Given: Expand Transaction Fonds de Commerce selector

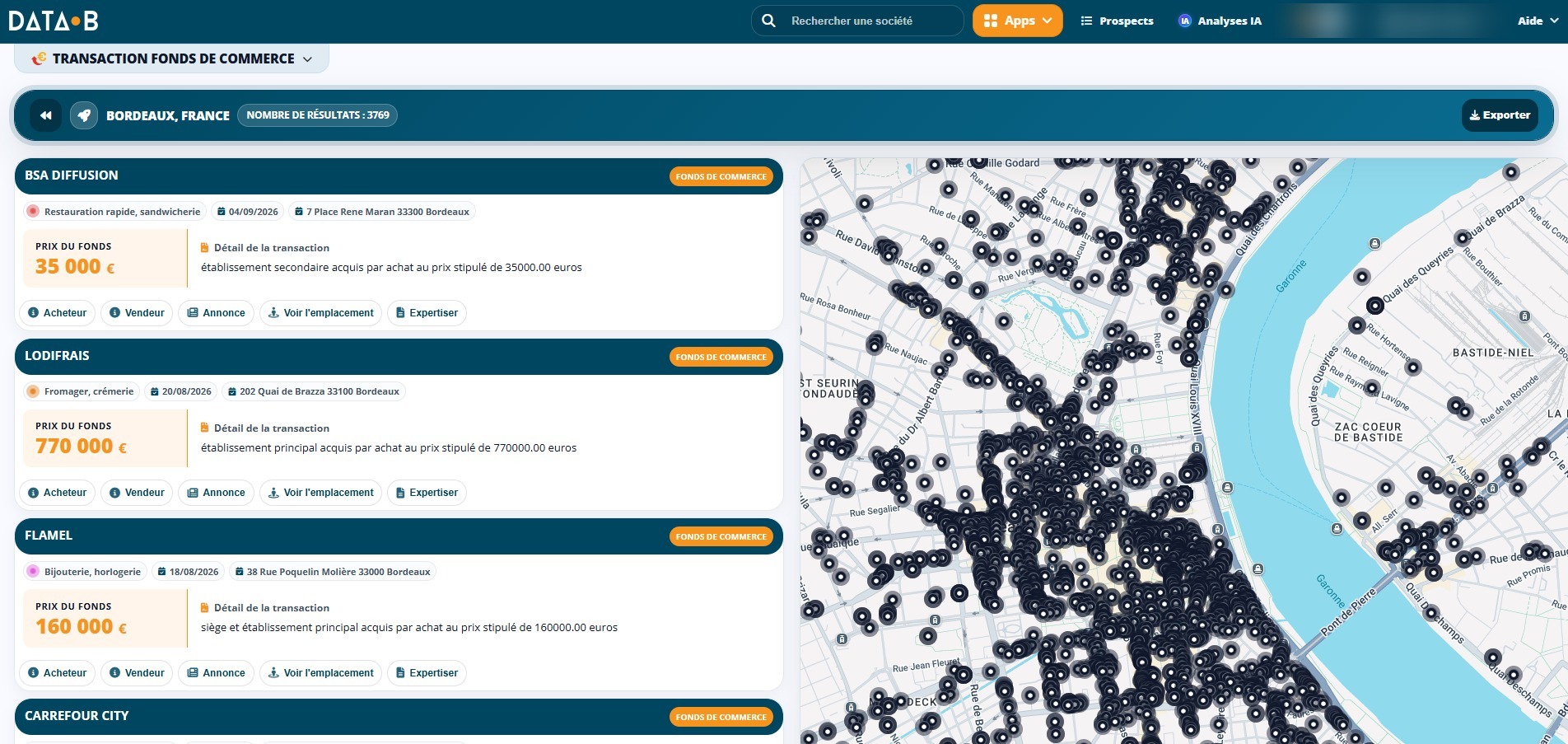Looking at the screenshot, I should pos(172,58).
